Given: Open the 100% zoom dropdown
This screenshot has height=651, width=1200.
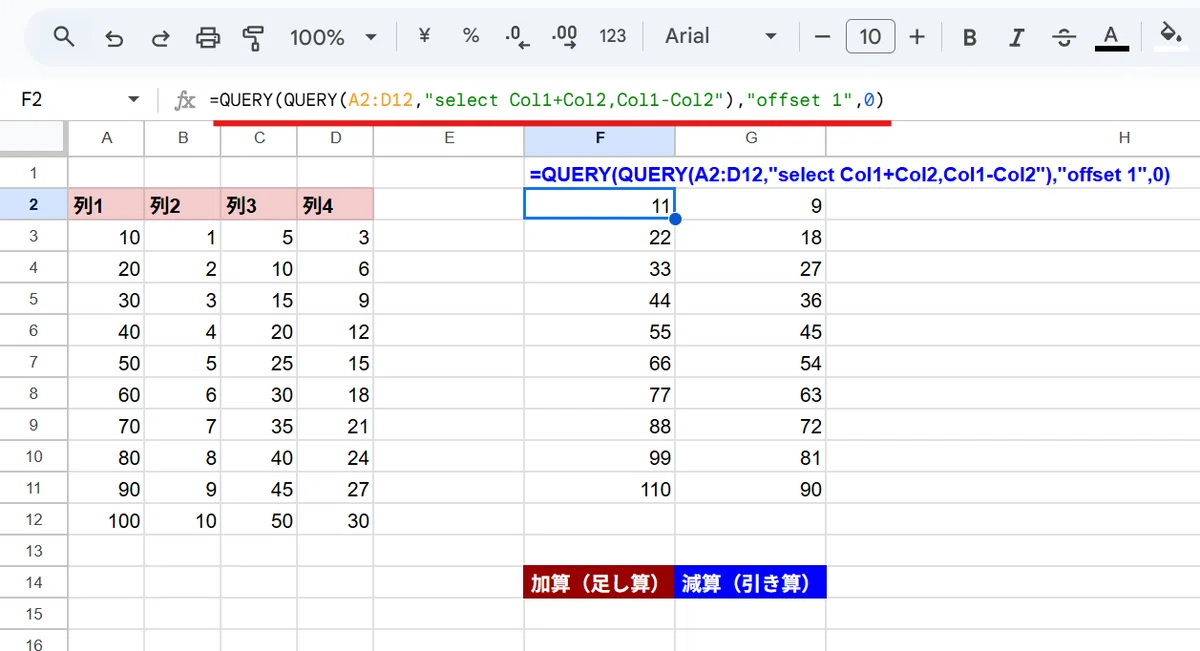Looking at the screenshot, I should [333, 37].
